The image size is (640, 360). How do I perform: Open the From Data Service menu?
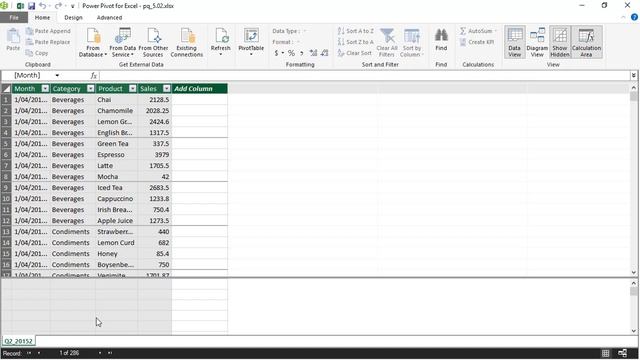122,42
